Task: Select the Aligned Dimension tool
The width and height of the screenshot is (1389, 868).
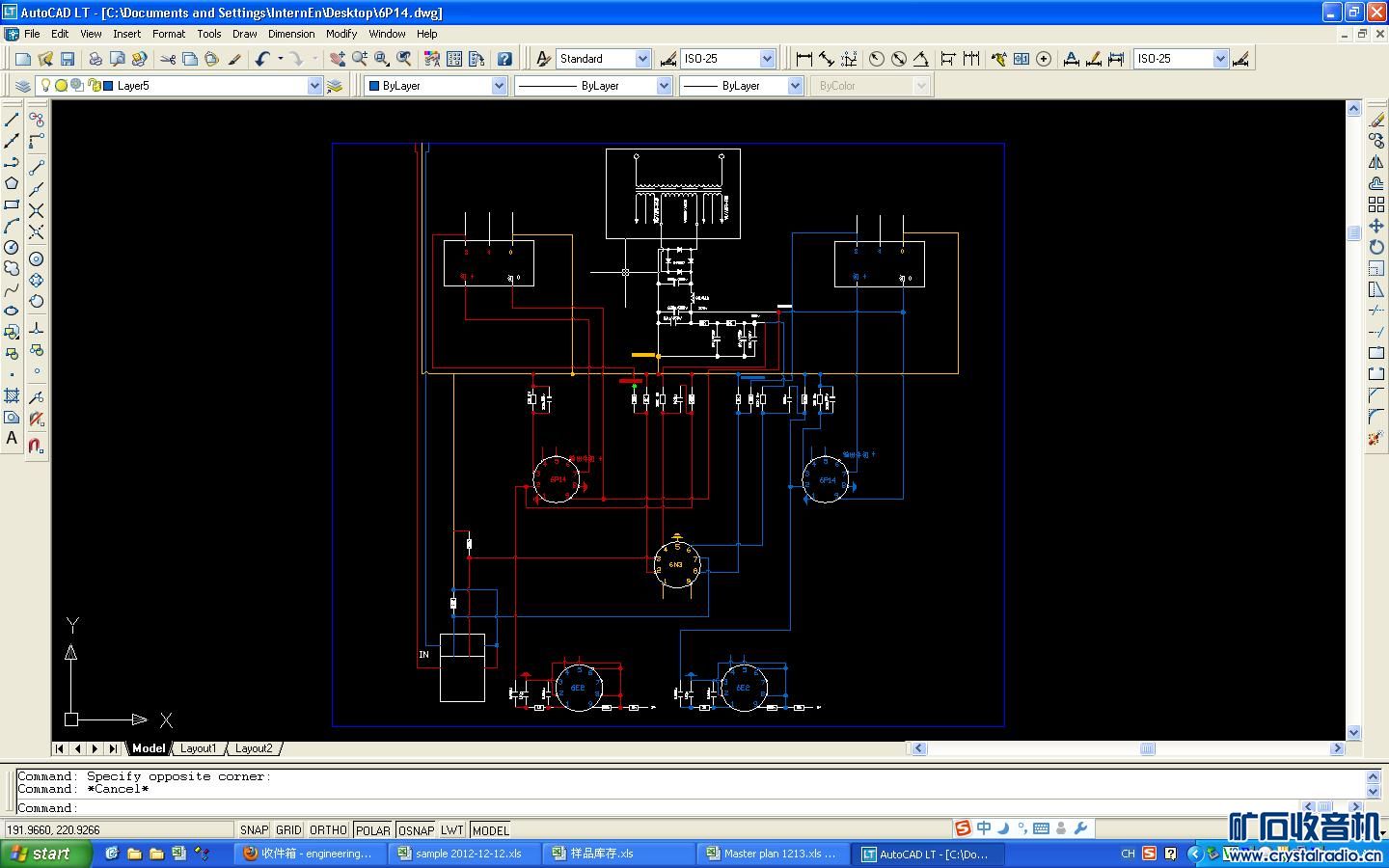Action: 827,59
